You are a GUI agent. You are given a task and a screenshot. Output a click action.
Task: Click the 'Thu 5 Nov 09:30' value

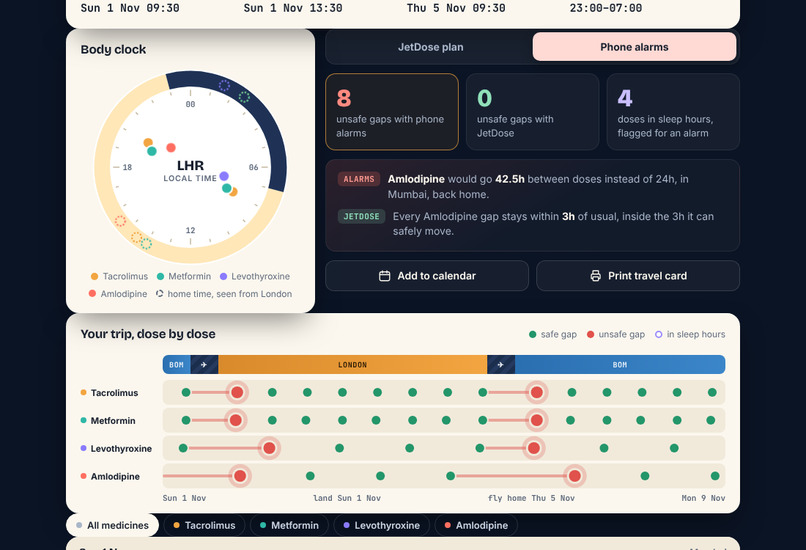point(456,8)
